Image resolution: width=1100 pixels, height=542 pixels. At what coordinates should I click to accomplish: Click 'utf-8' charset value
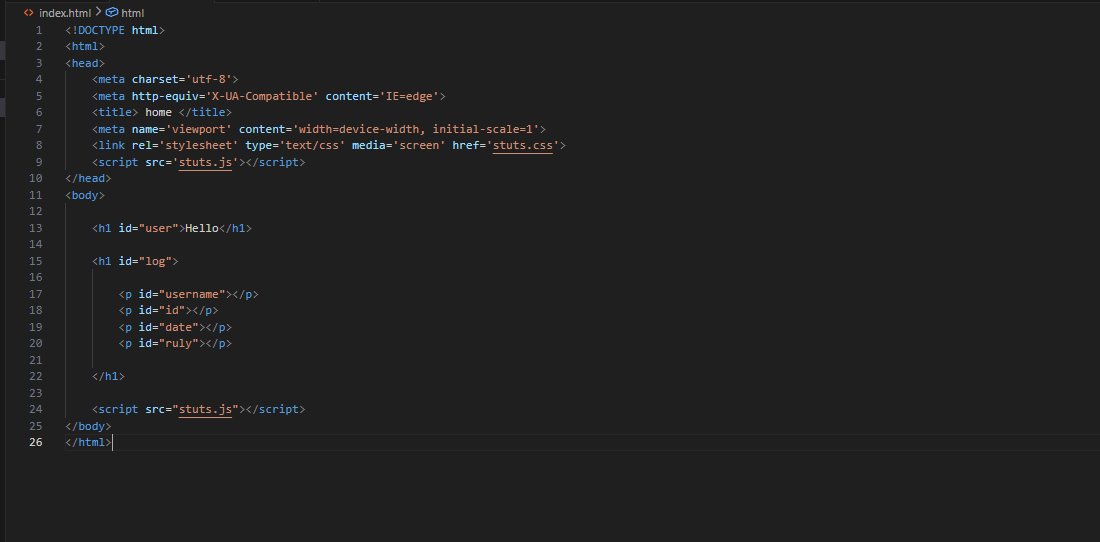212,79
